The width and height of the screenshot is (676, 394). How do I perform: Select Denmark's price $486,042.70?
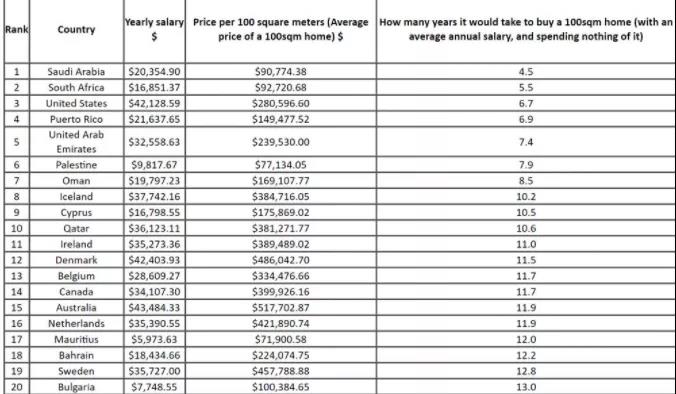[281, 260]
